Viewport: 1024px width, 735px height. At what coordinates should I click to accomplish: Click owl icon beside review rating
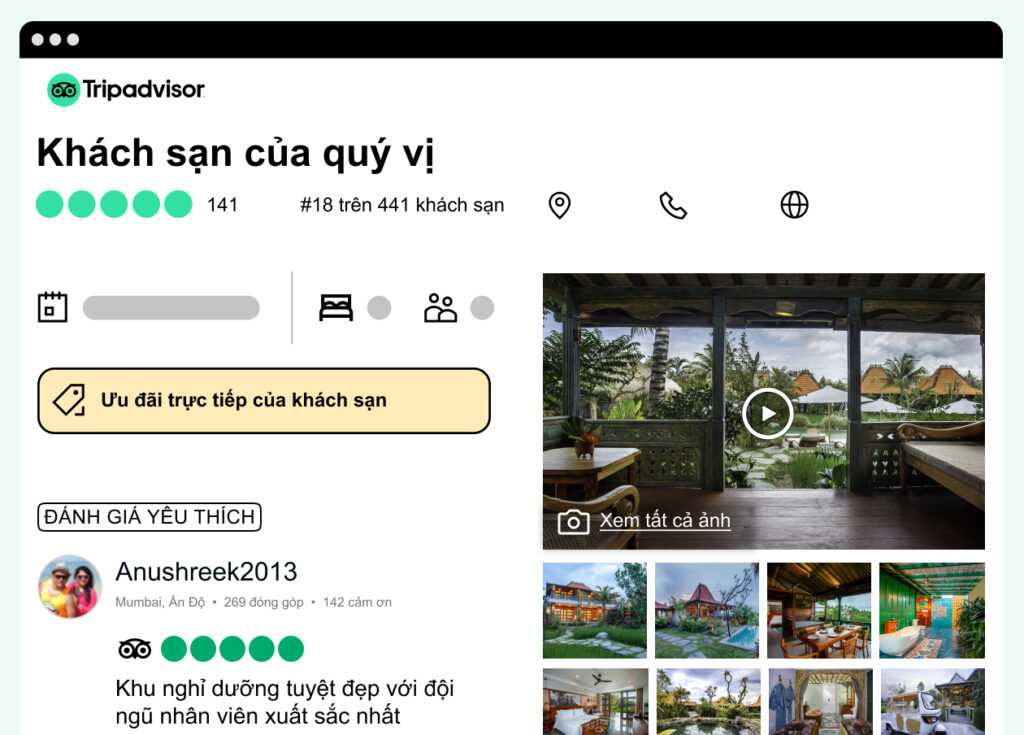click(x=135, y=649)
